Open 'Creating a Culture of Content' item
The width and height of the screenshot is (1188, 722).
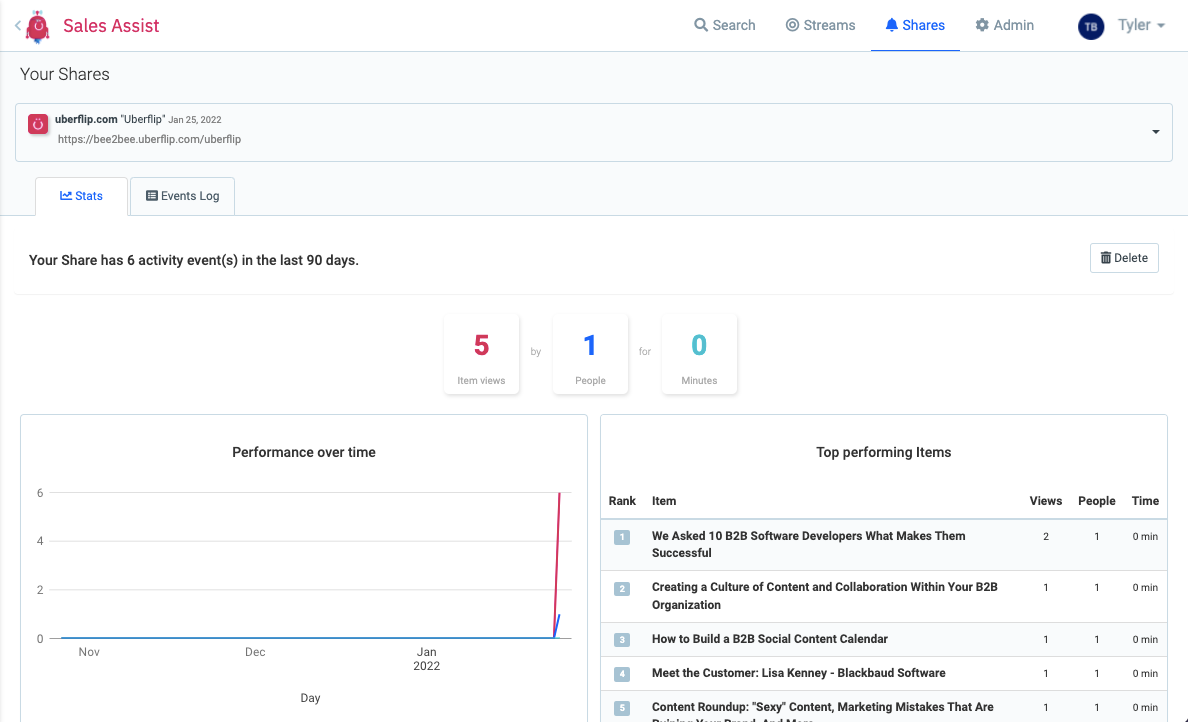[824, 595]
